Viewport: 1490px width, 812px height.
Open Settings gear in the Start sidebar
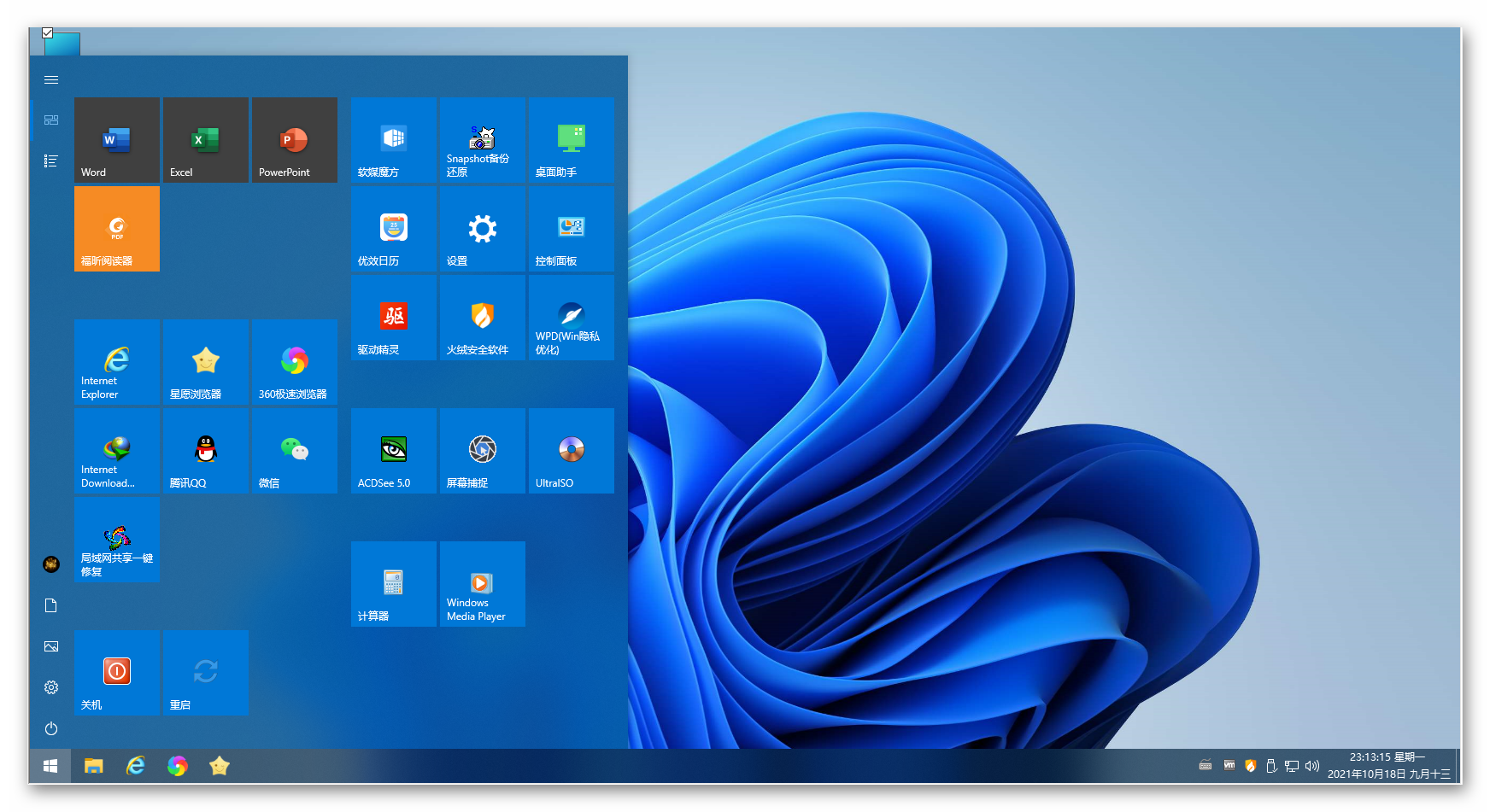(x=51, y=687)
